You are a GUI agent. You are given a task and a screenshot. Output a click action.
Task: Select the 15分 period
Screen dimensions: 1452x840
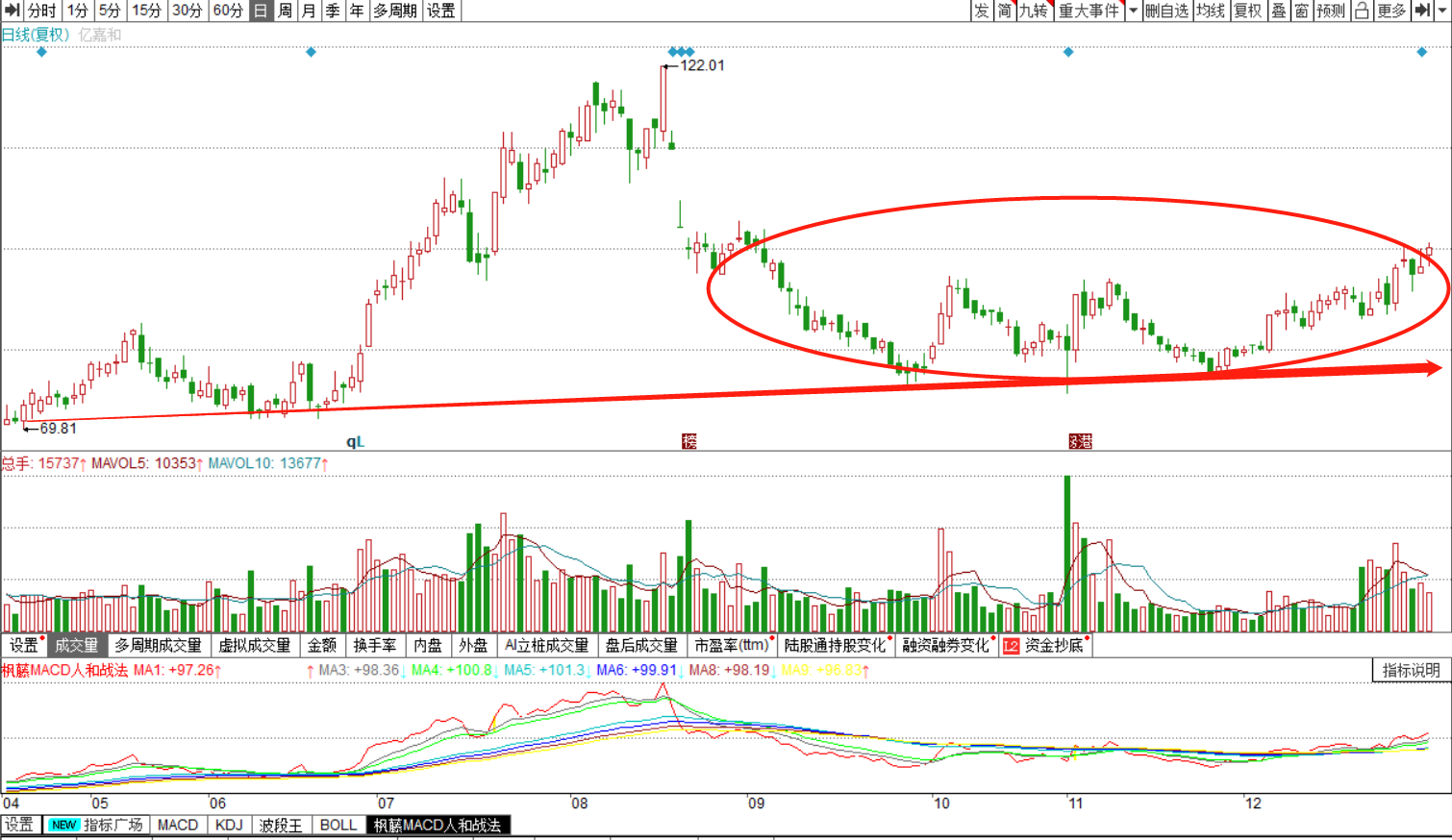pyautogui.click(x=147, y=11)
